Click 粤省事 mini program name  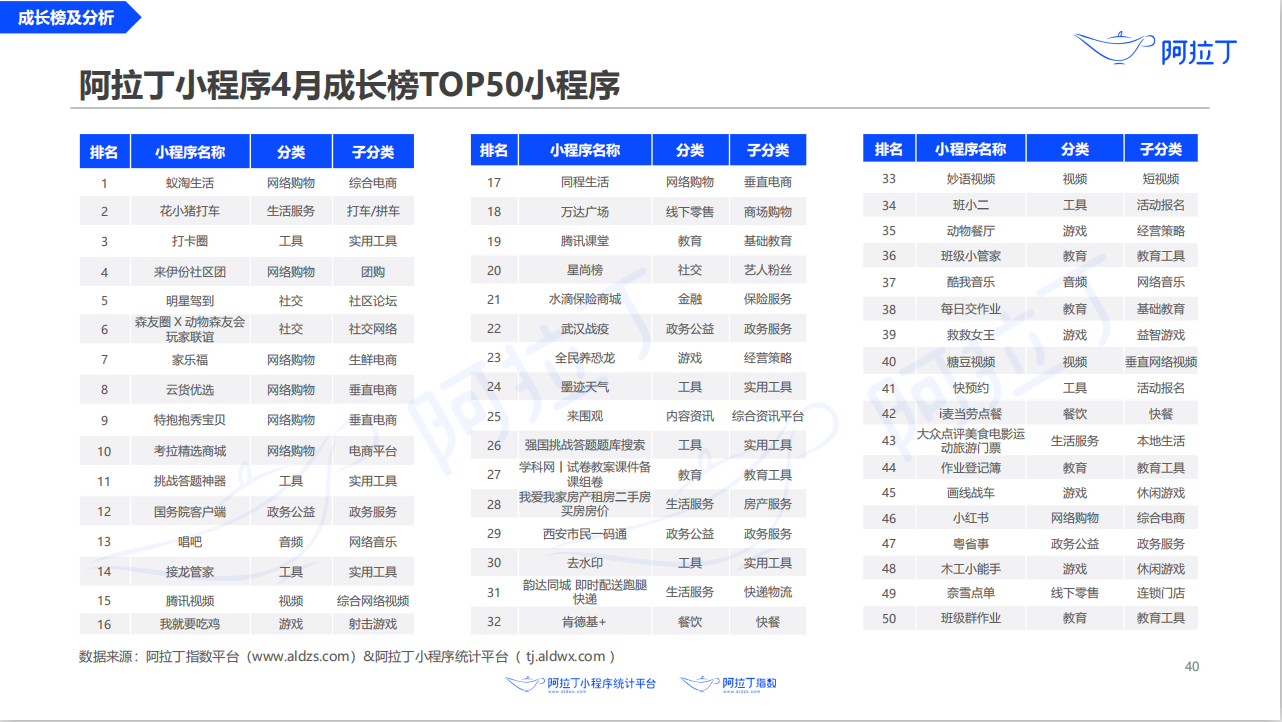click(x=971, y=544)
